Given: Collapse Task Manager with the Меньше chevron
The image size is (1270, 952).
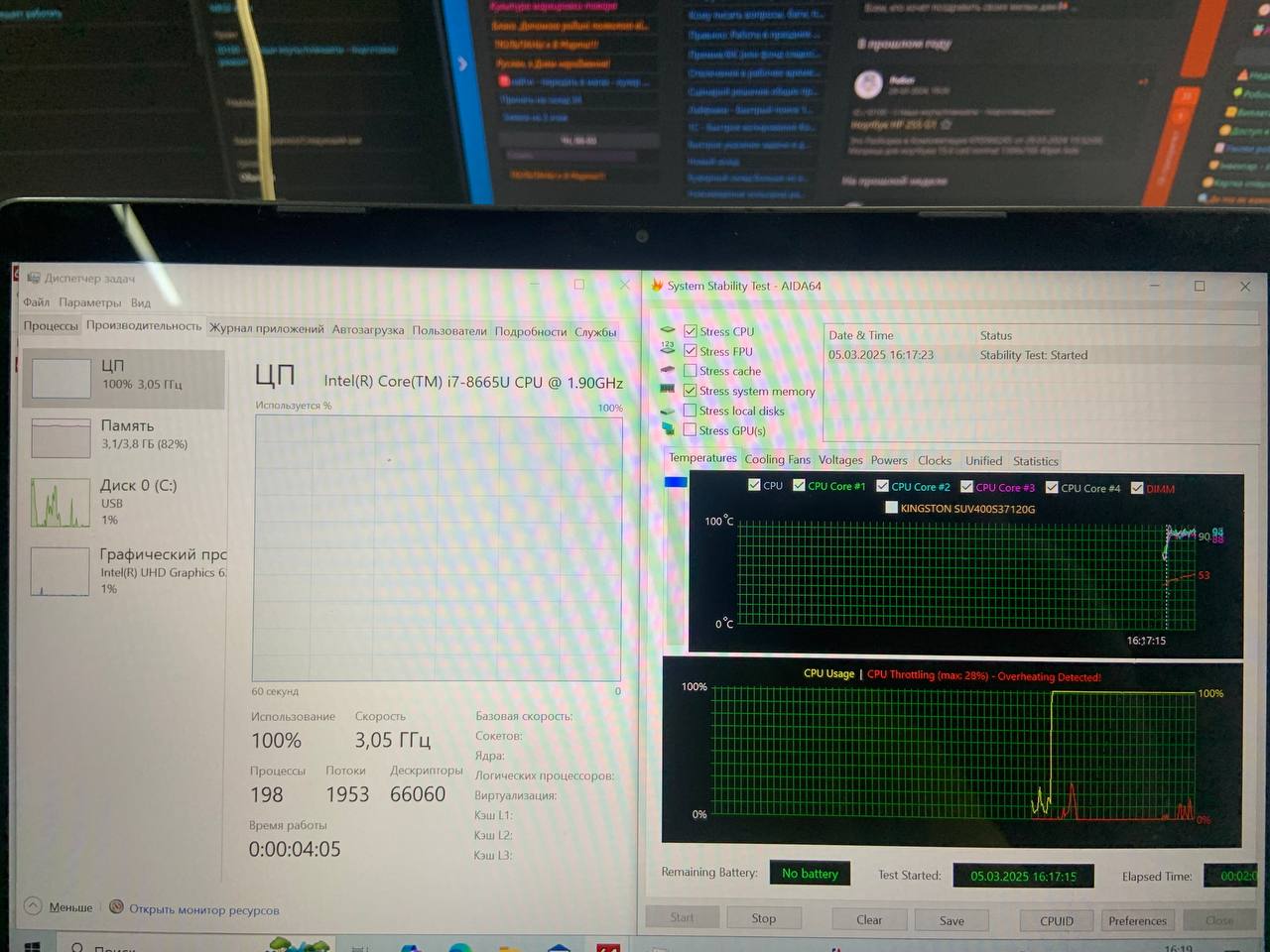Looking at the screenshot, I should click(x=33, y=905).
